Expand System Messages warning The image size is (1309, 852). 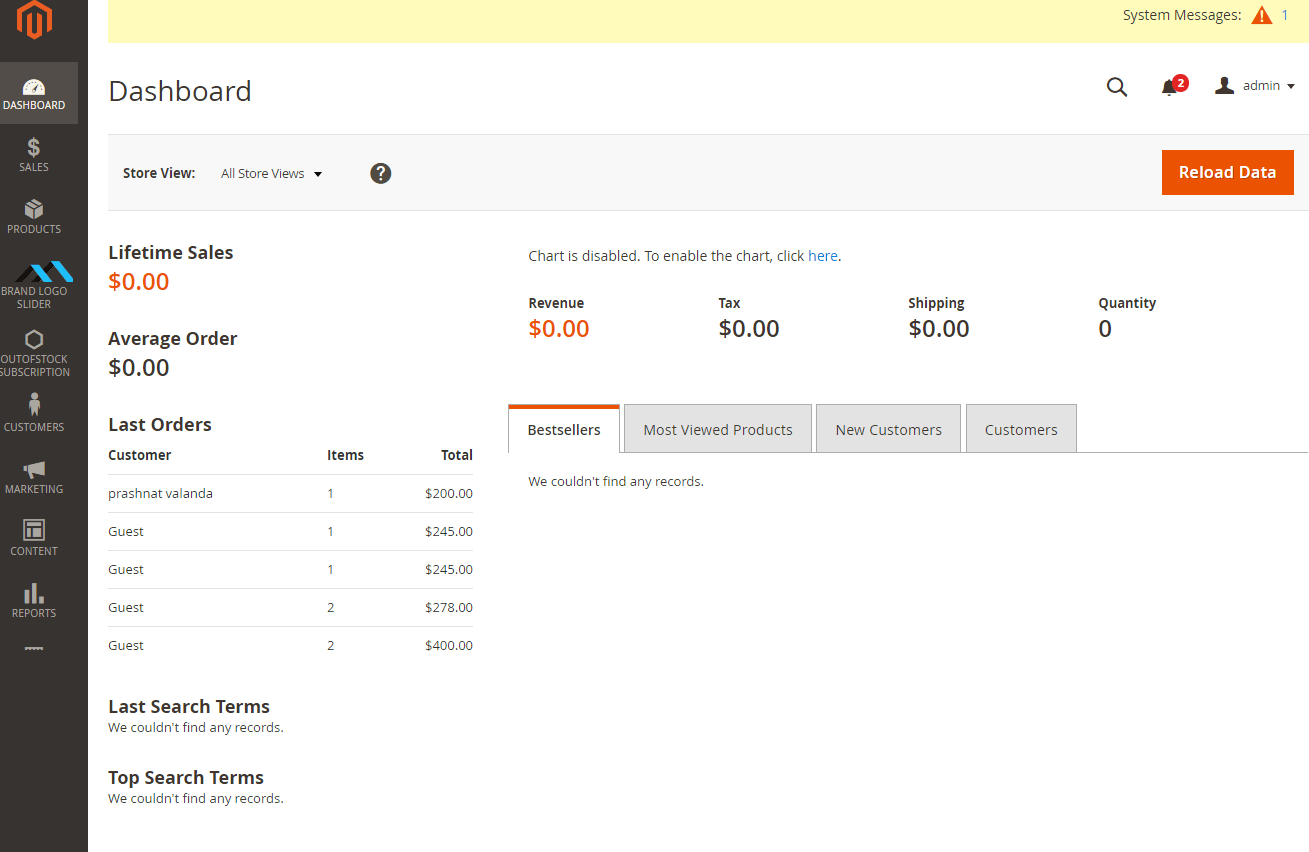[1261, 16]
